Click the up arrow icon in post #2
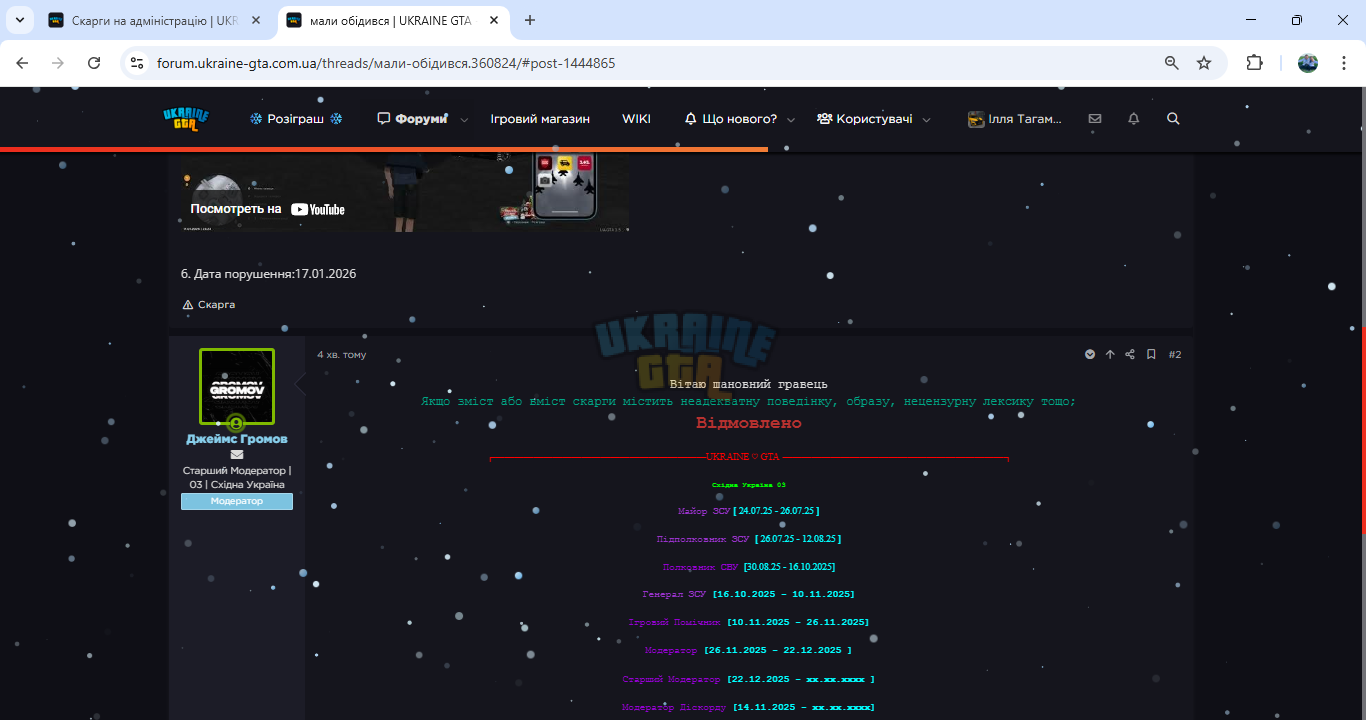This screenshot has height=720, width=1366. click(x=1110, y=354)
